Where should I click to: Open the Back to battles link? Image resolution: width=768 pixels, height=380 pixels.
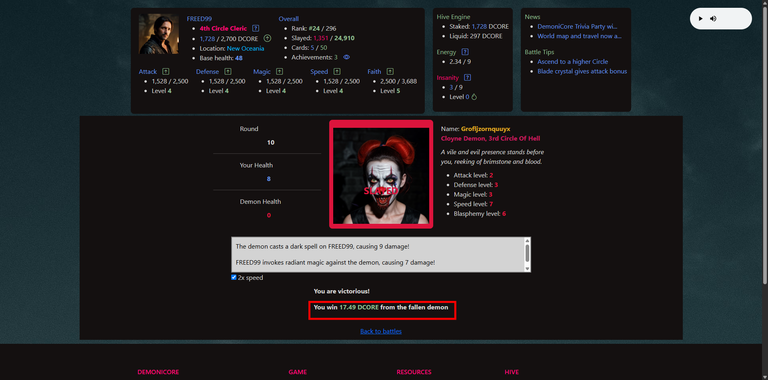(x=381, y=332)
